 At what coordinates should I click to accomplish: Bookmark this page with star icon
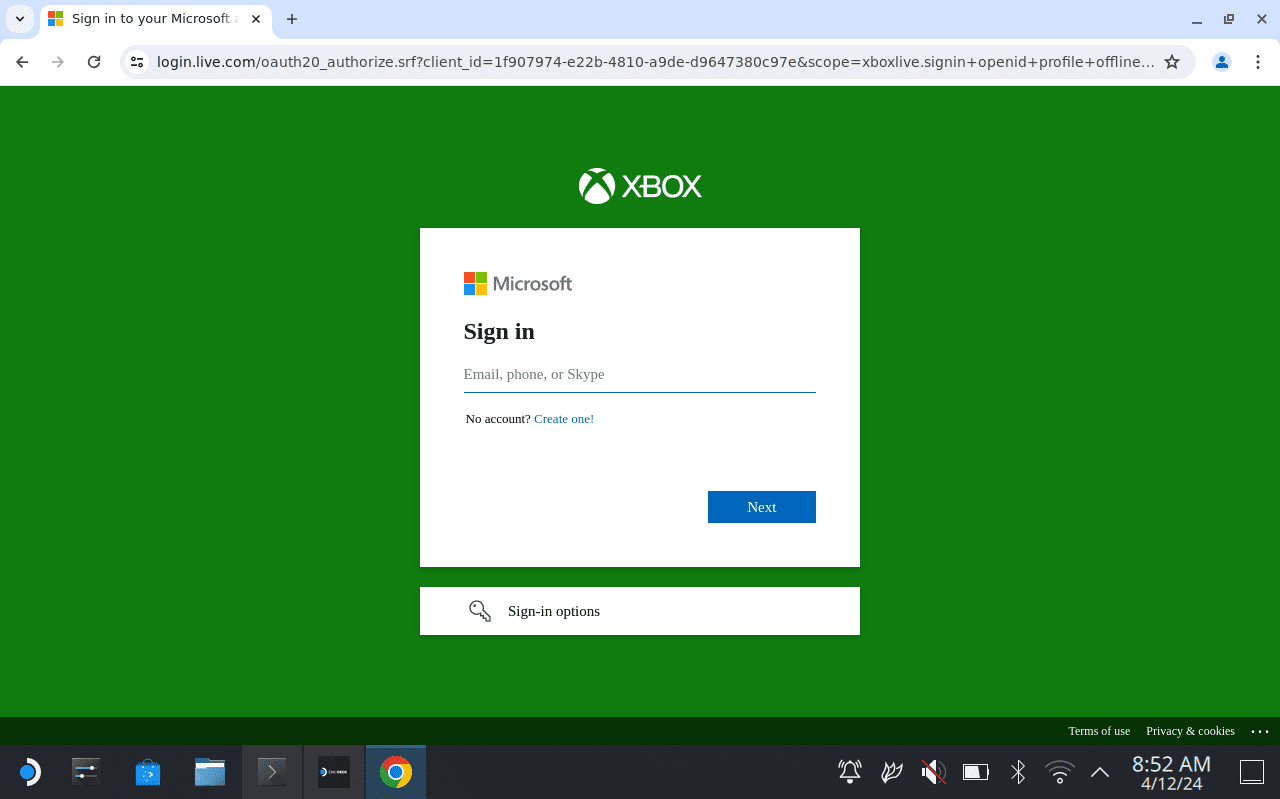(1172, 62)
